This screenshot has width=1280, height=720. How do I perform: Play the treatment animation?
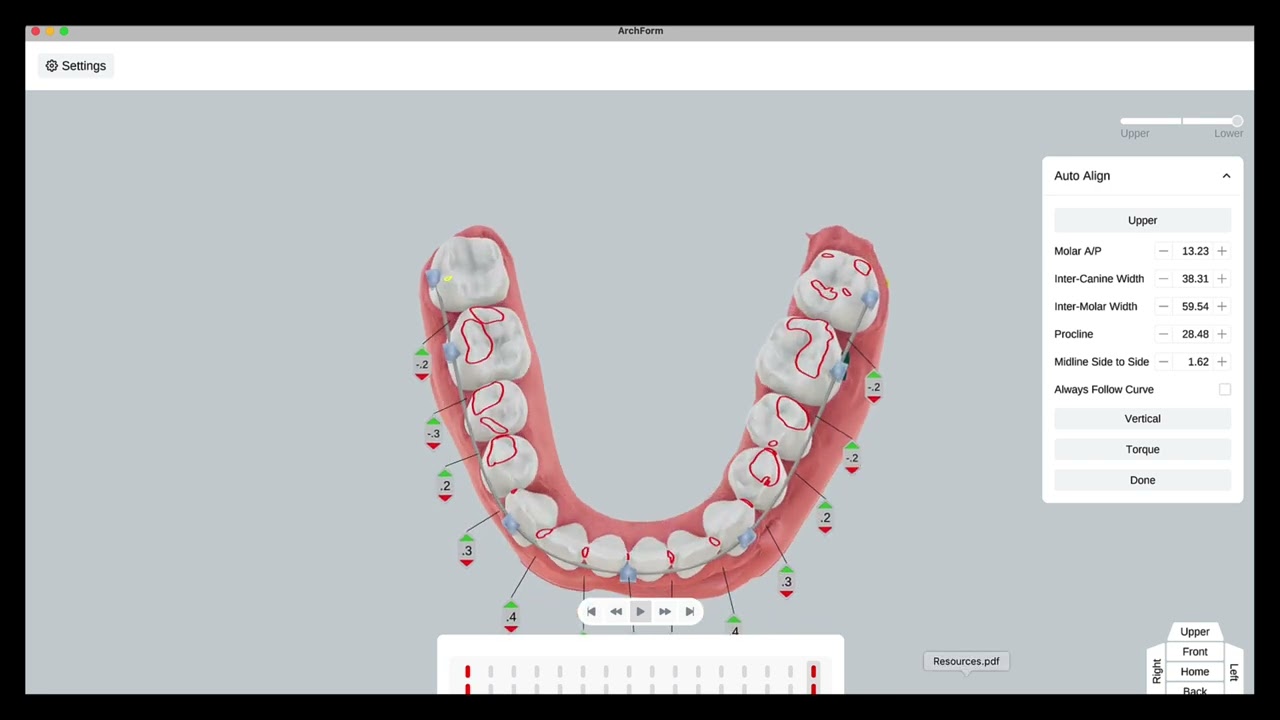(x=641, y=612)
